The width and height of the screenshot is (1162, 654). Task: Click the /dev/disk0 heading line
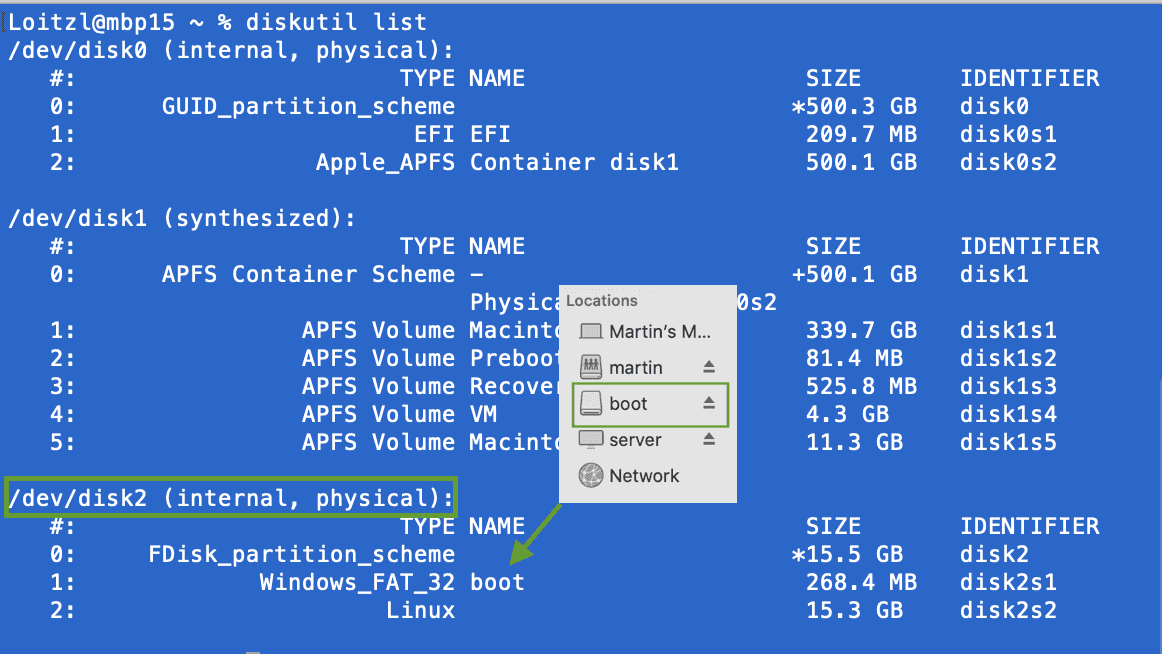pyautogui.click(x=231, y=50)
